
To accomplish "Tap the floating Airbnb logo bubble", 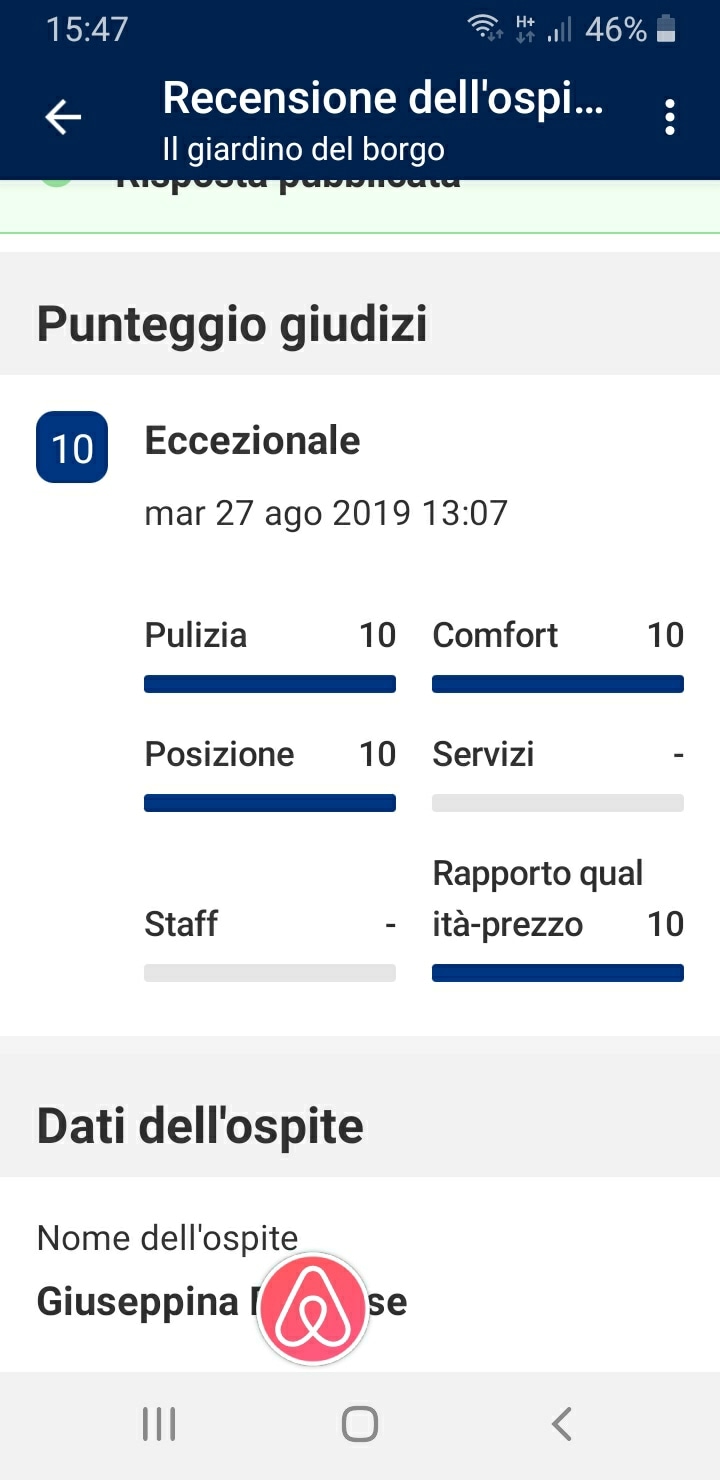I will (x=313, y=1309).
